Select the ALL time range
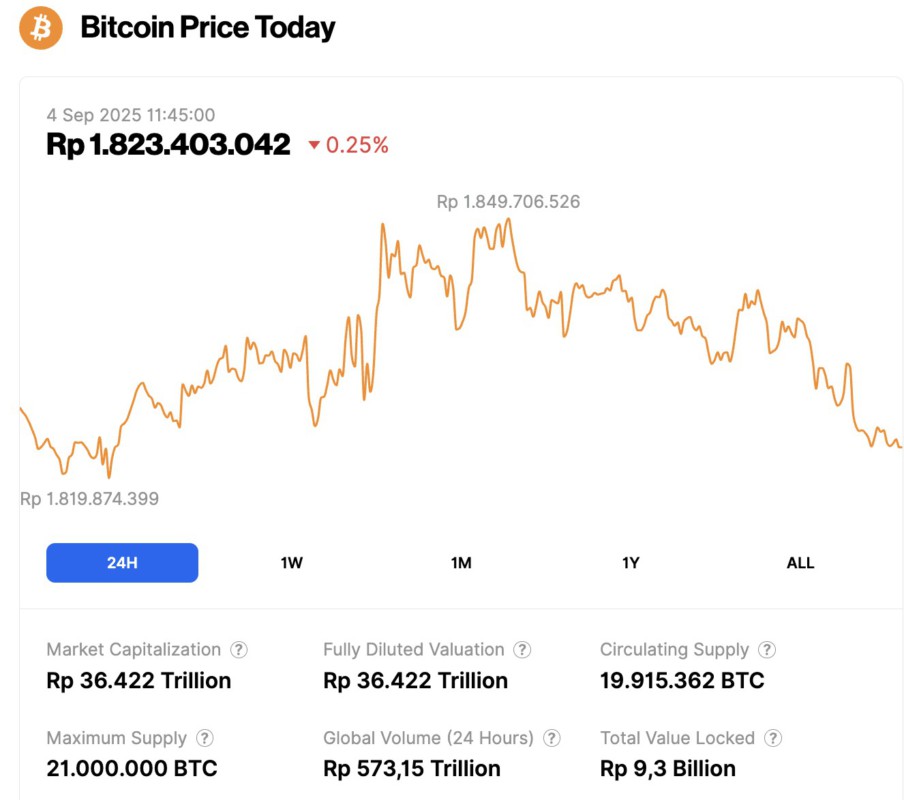Image resolution: width=904 pixels, height=800 pixels. (800, 562)
